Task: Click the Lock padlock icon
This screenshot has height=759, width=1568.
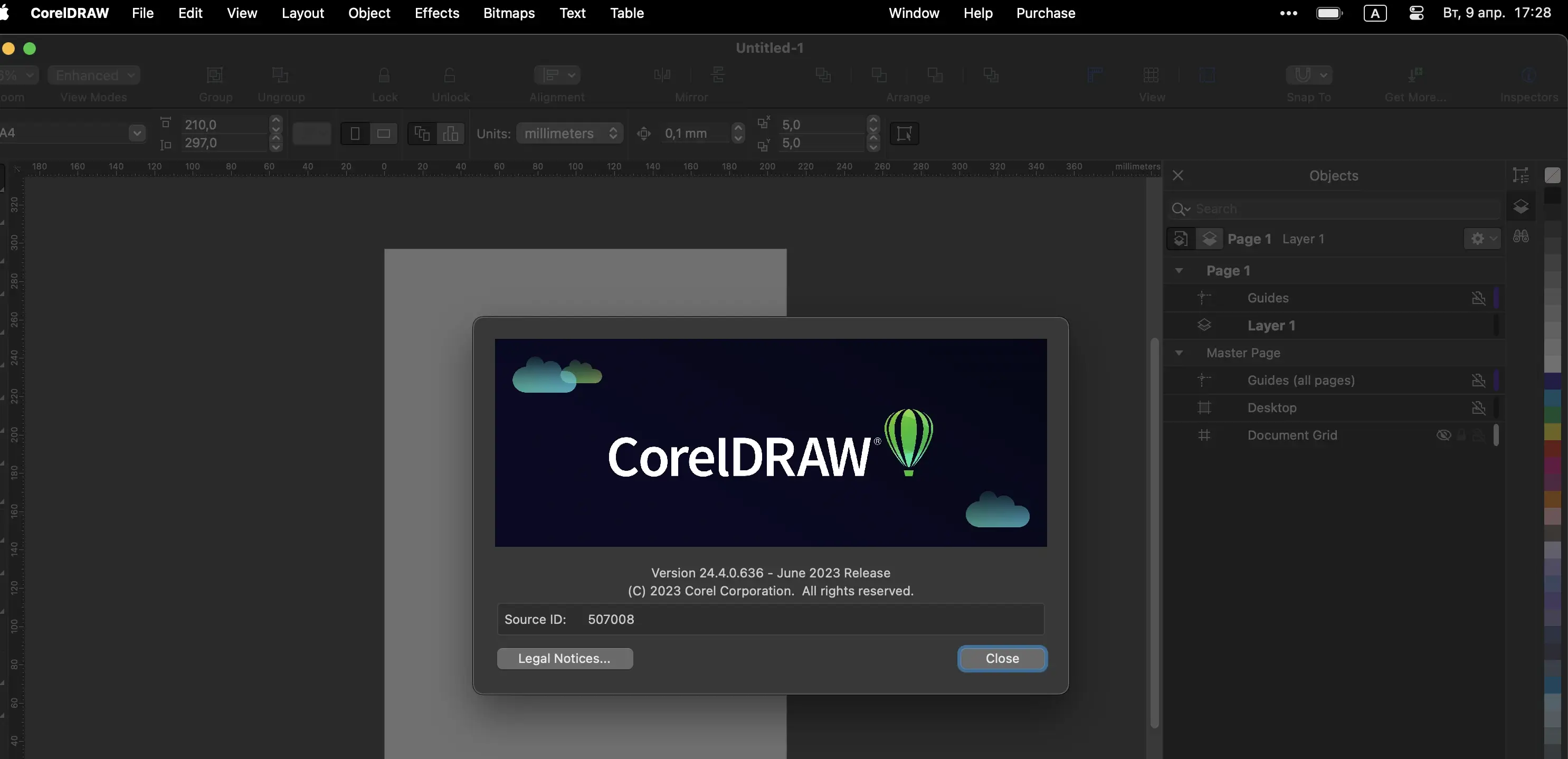Action: click(x=384, y=75)
